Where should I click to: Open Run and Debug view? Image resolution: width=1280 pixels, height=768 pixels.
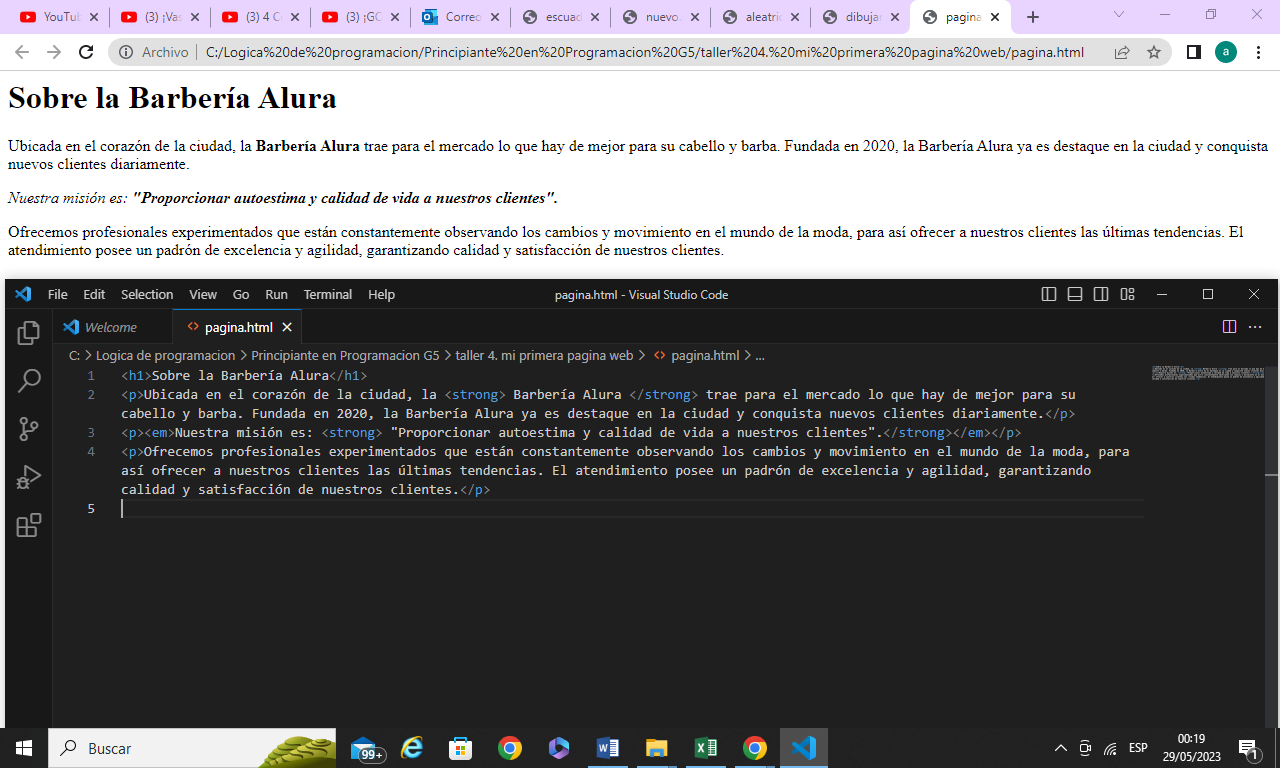pos(28,477)
